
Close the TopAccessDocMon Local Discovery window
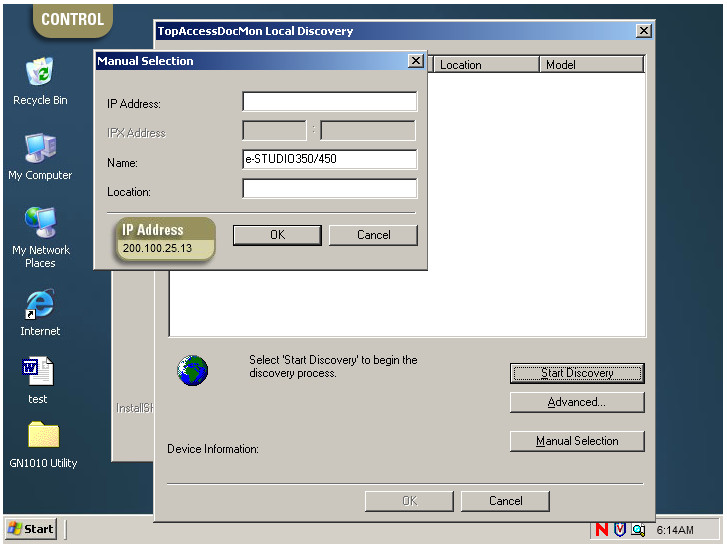(x=644, y=31)
